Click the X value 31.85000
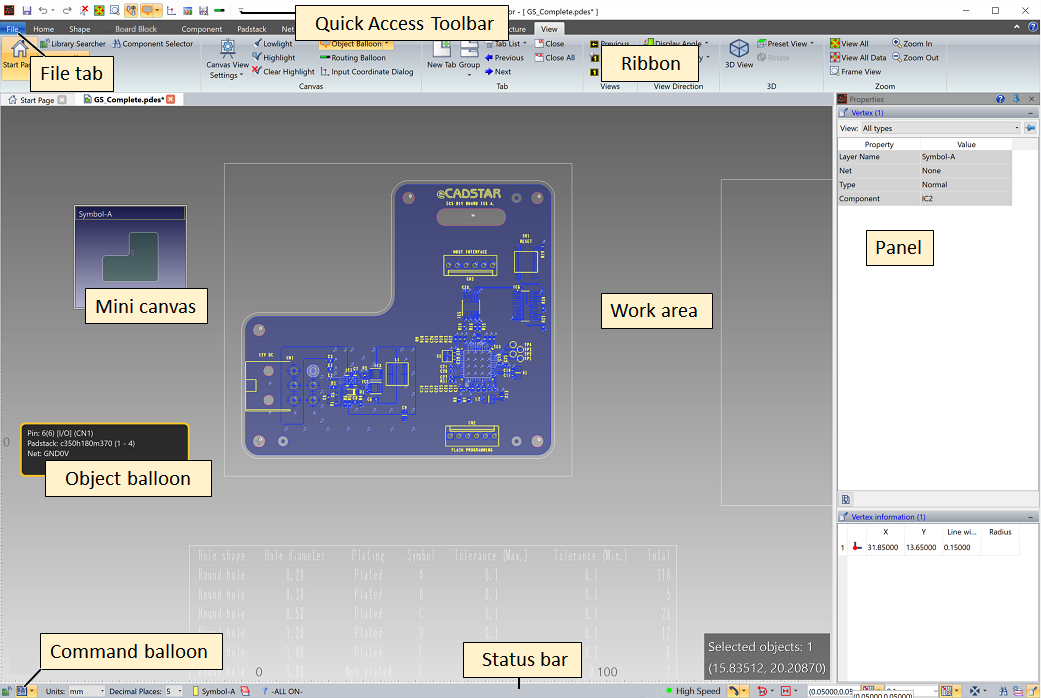This screenshot has width=1041, height=698. click(x=882, y=547)
